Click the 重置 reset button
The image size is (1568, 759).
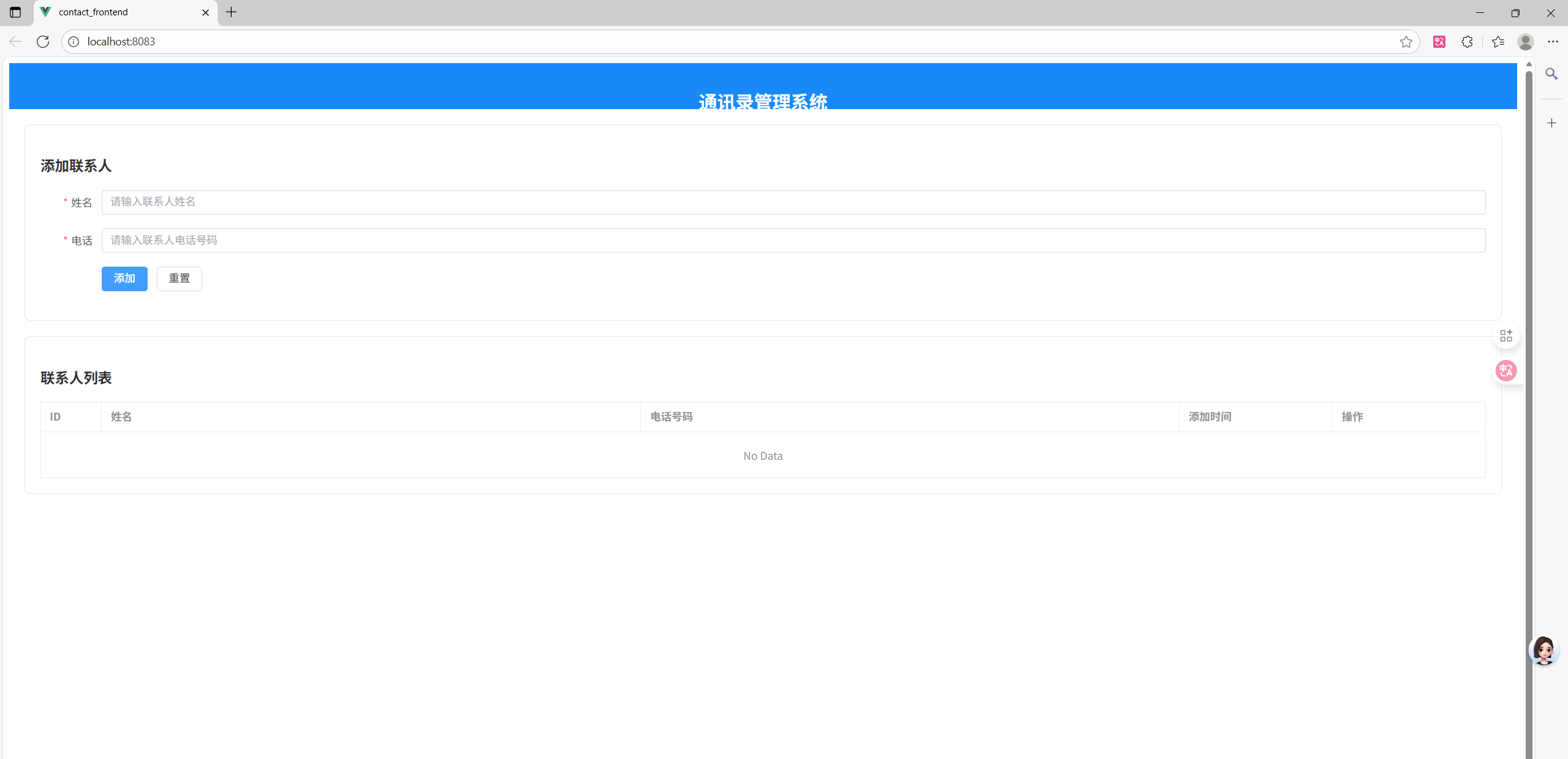[179, 278]
